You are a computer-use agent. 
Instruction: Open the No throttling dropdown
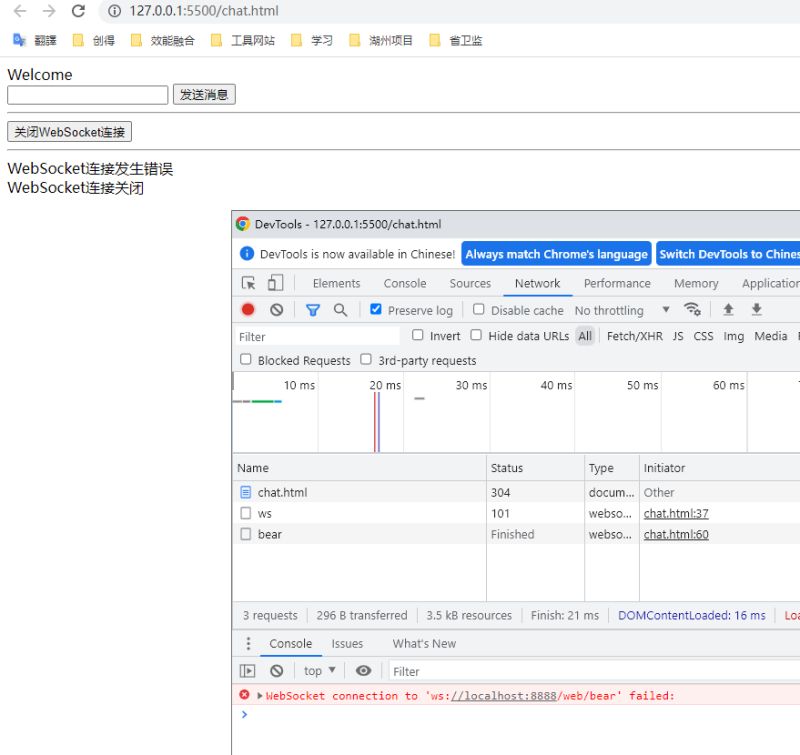[x=622, y=310]
